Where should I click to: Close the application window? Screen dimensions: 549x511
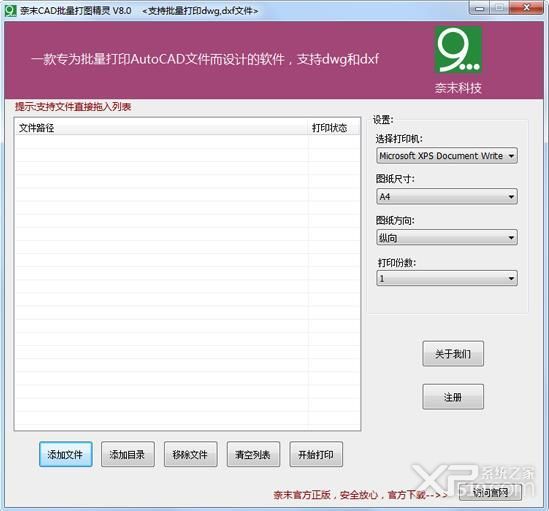(526, 8)
